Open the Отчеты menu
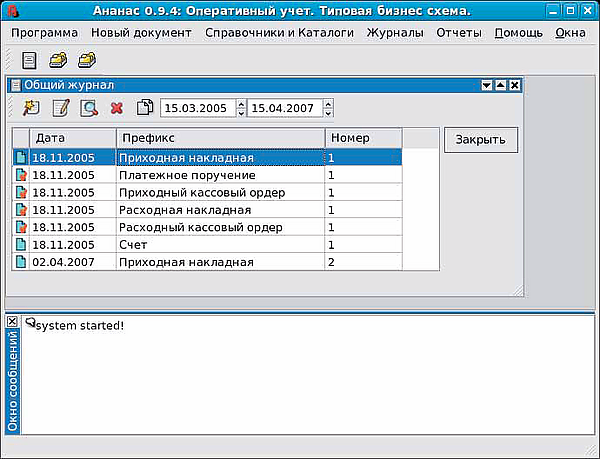 click(459, 33)
